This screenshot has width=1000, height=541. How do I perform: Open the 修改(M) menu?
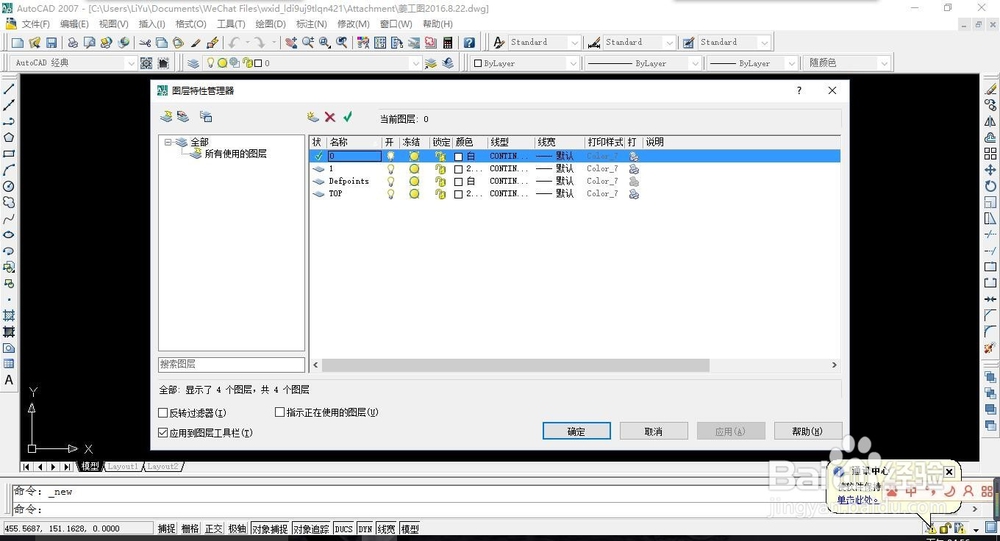[x=353, y=24]
